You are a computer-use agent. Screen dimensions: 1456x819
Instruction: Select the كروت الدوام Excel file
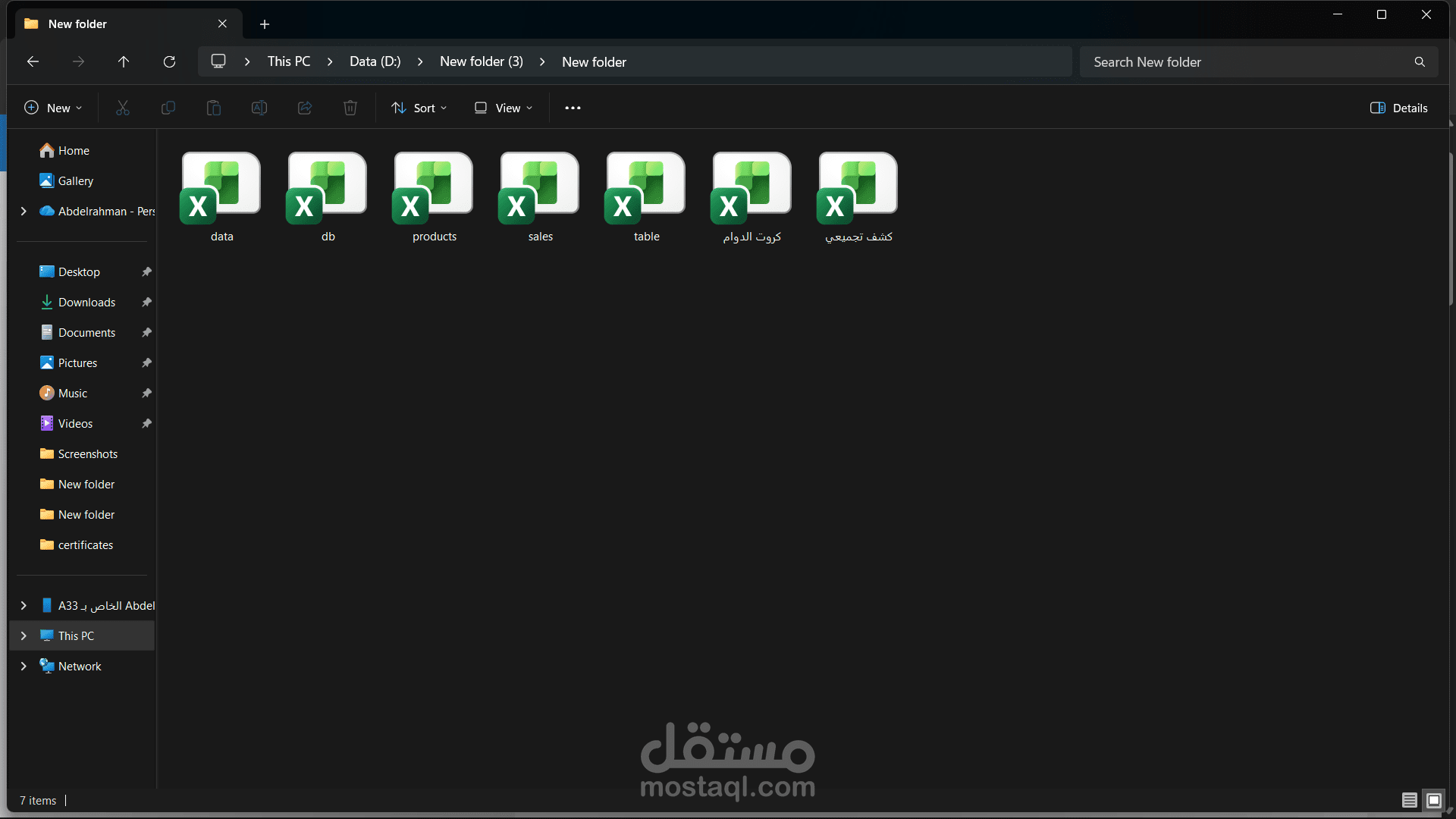pyautogui.click(x=752, y=197)
